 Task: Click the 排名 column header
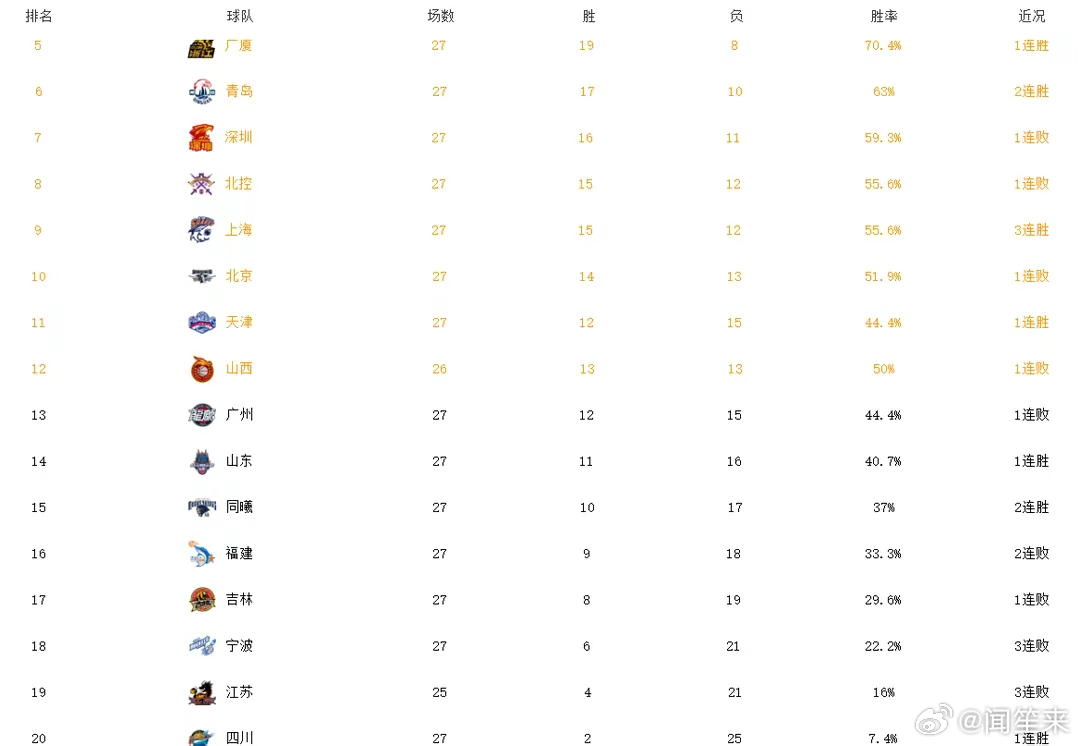pyautogui.click(x=39, y=16)
